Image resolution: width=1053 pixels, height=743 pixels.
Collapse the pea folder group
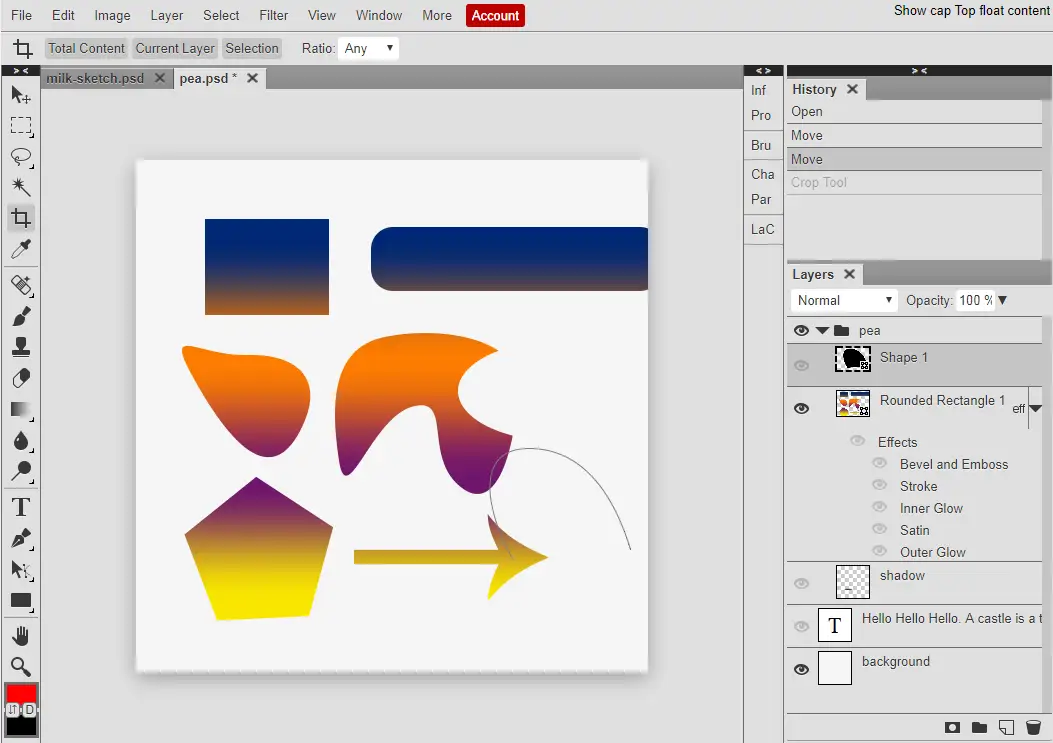(x=822, y=331)
